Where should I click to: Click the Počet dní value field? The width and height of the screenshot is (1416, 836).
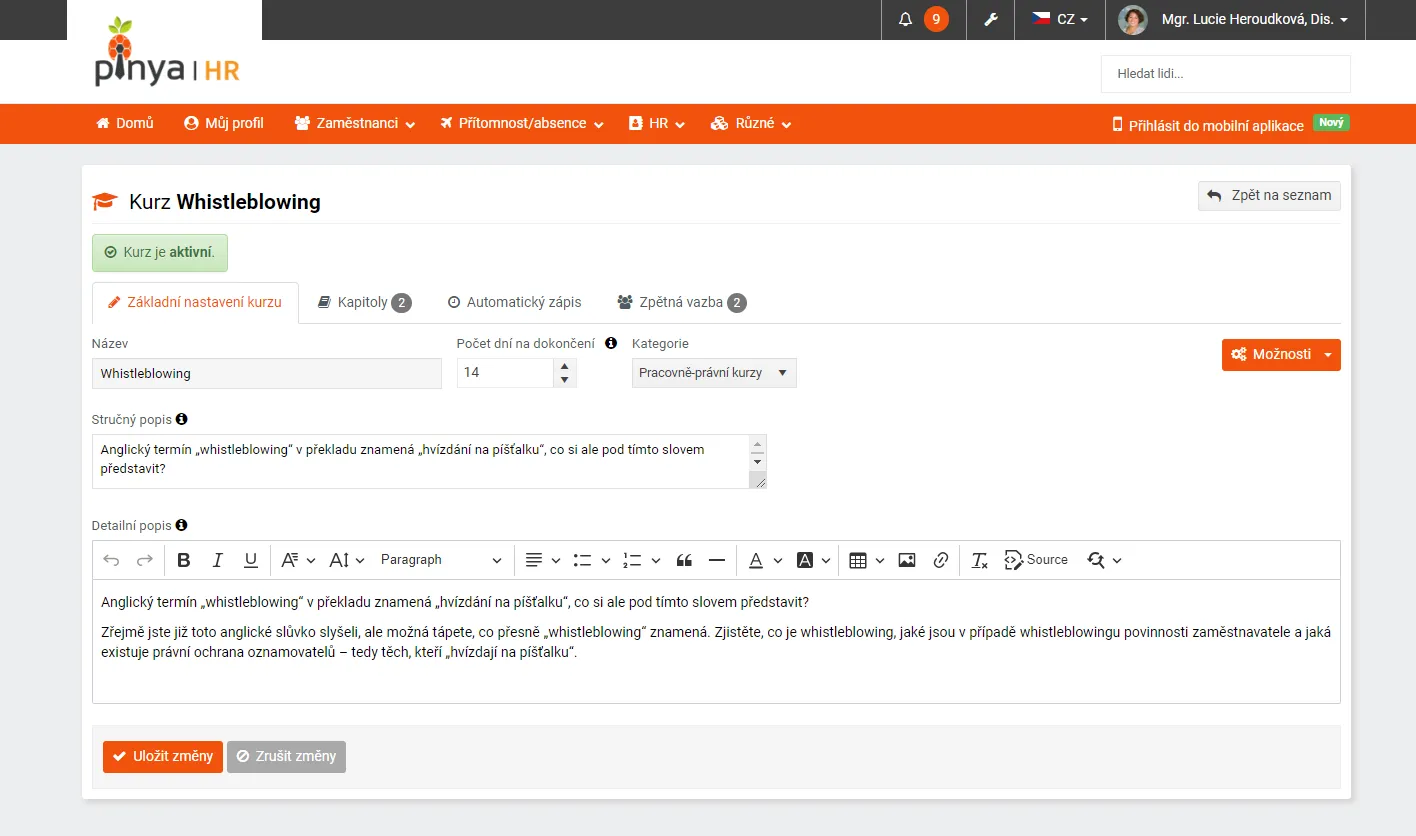pyautogui.click(x=505, y=373)
